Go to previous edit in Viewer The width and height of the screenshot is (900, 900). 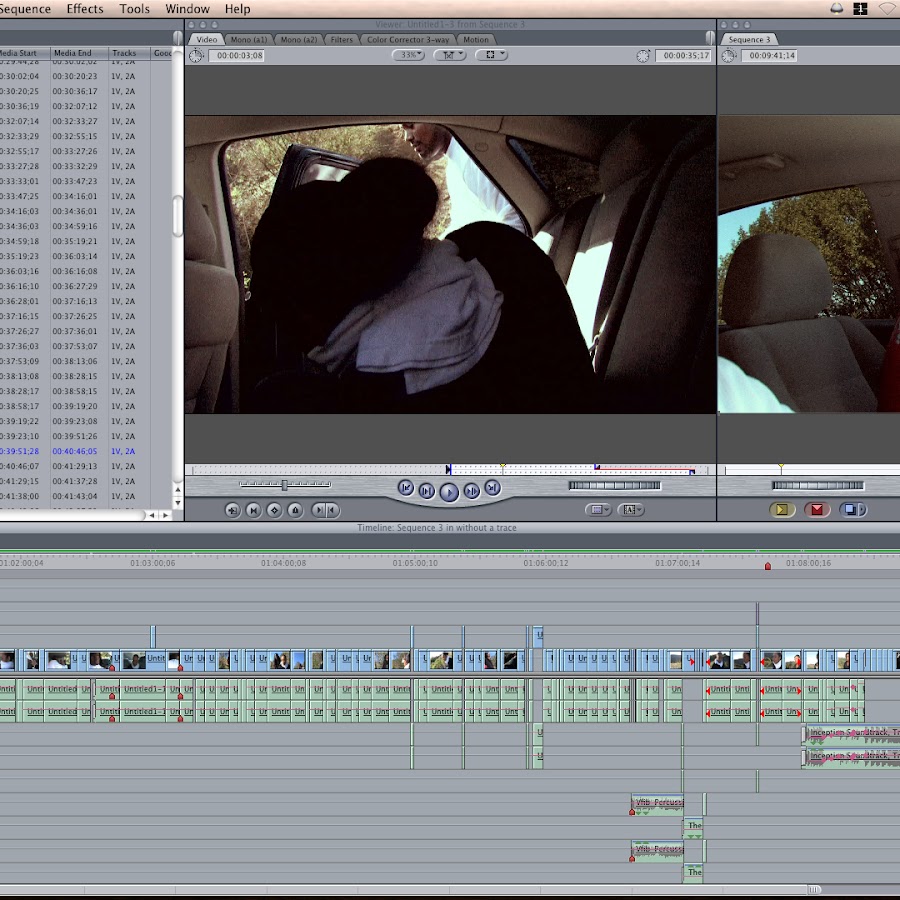coord(406,488)
